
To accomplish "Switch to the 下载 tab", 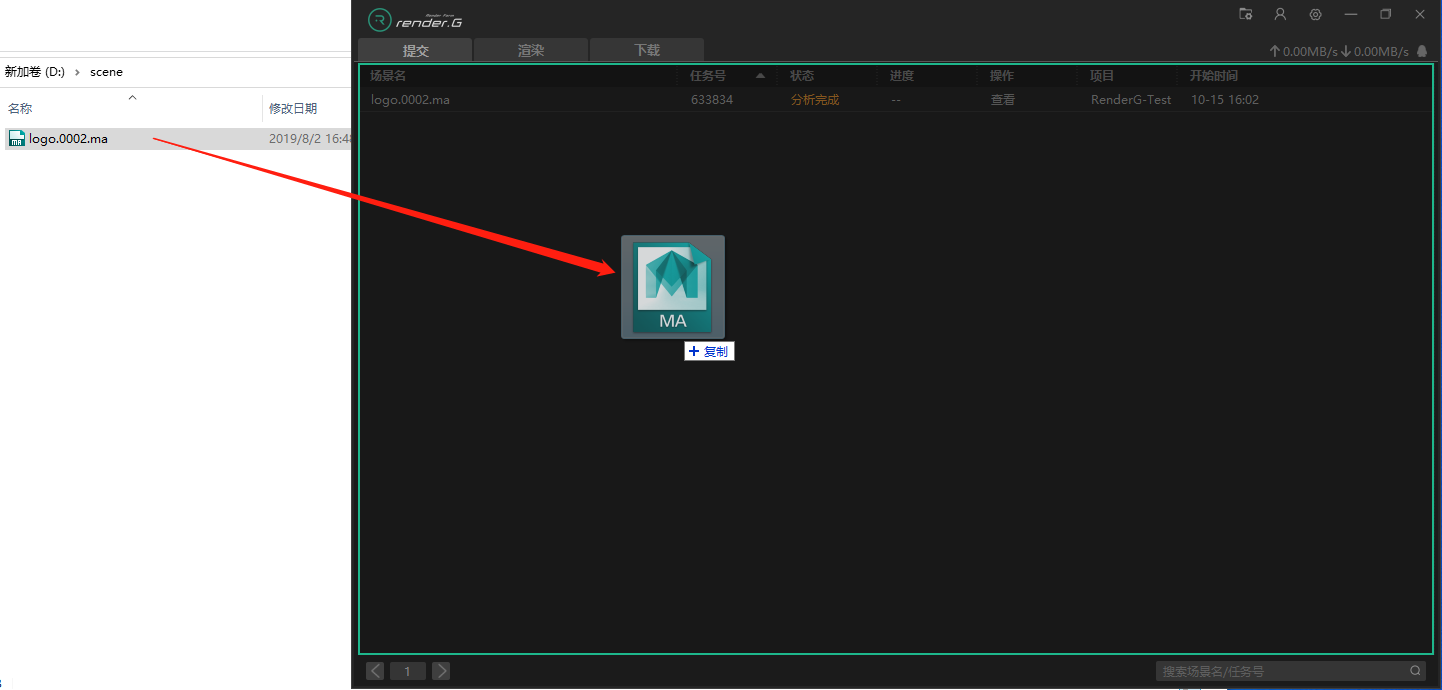I will point(647,51).
